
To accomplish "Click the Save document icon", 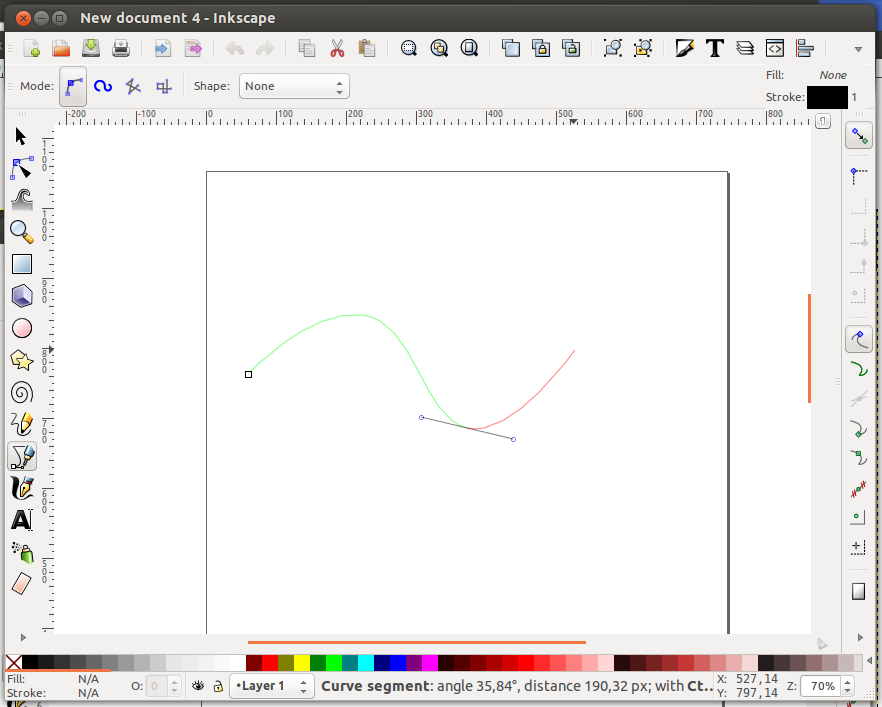I will [x=91, y=48].
